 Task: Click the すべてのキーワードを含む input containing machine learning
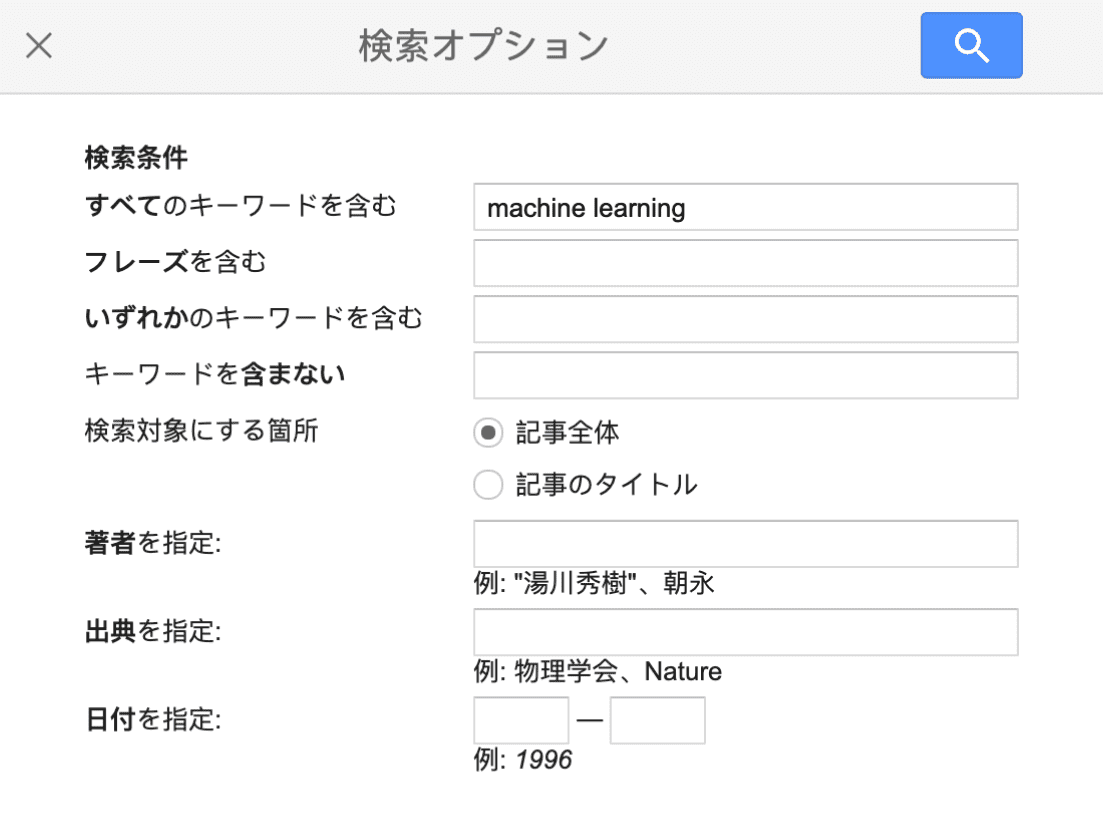click(745, 207)
